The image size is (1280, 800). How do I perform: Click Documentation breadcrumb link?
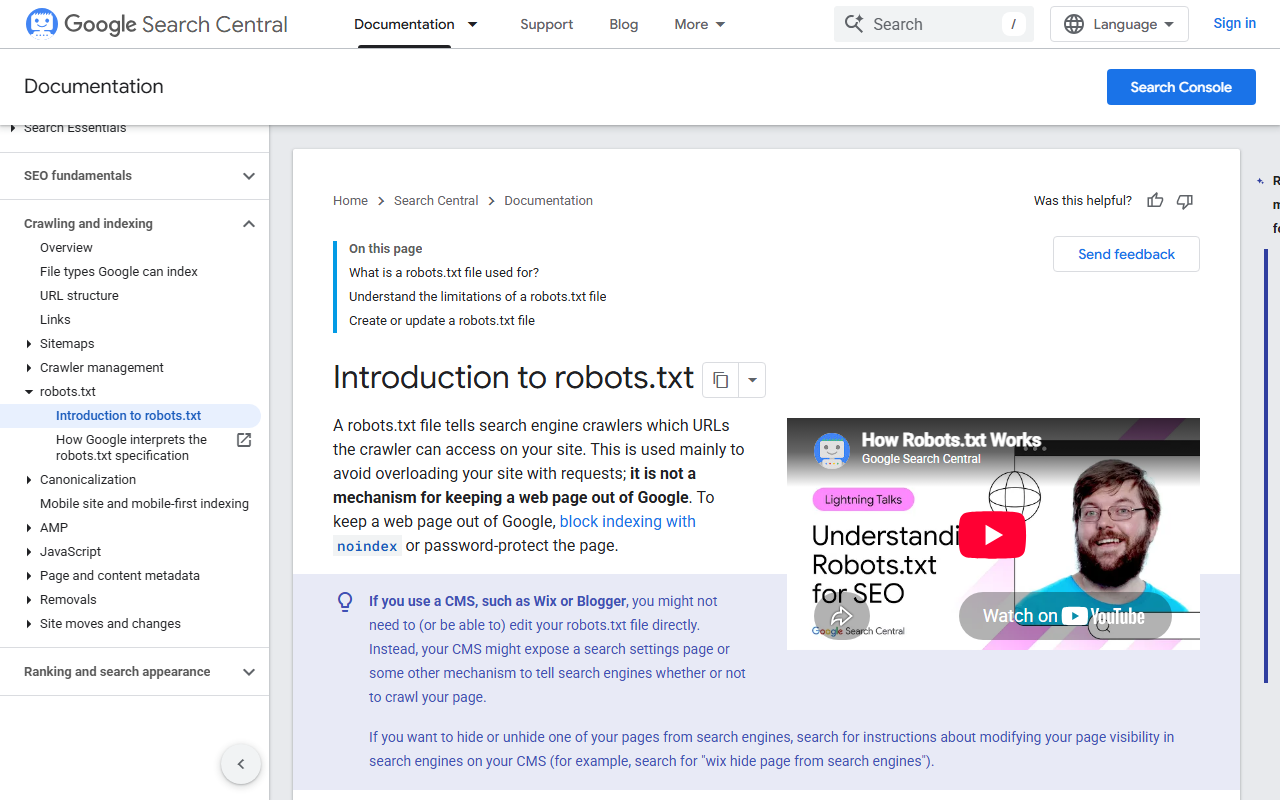pyautogui.click(x=548, y=201)
